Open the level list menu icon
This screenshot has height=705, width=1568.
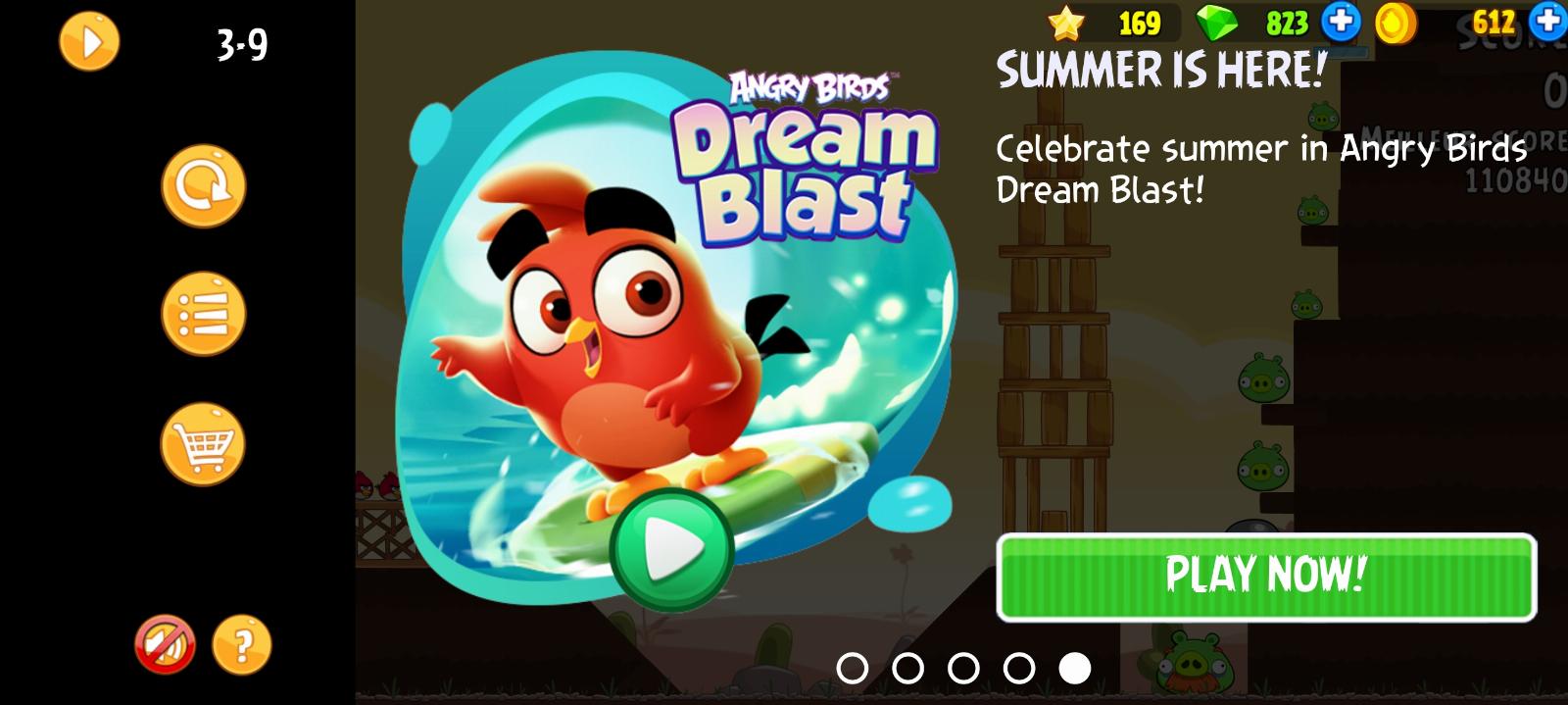[x=203, y=314]
